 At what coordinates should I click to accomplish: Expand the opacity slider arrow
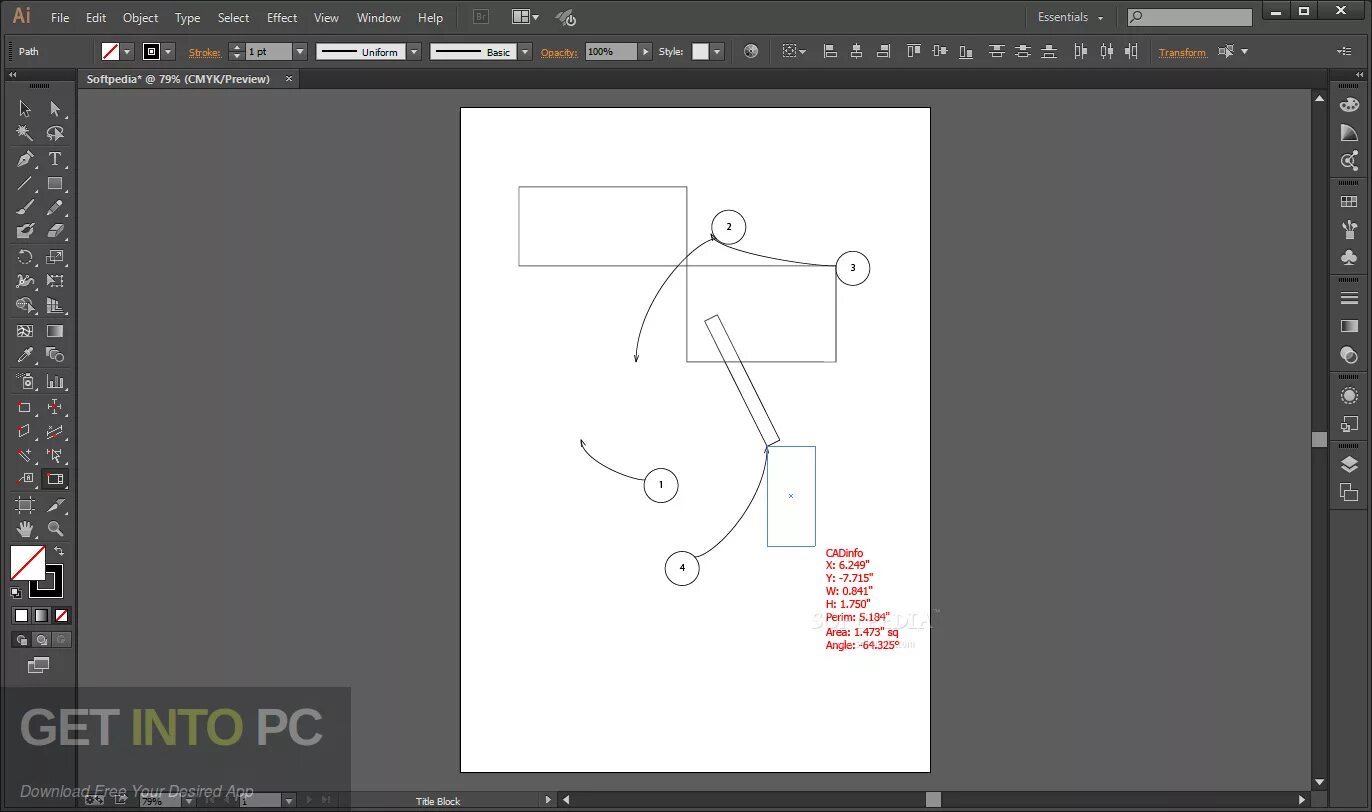[645, 51]
